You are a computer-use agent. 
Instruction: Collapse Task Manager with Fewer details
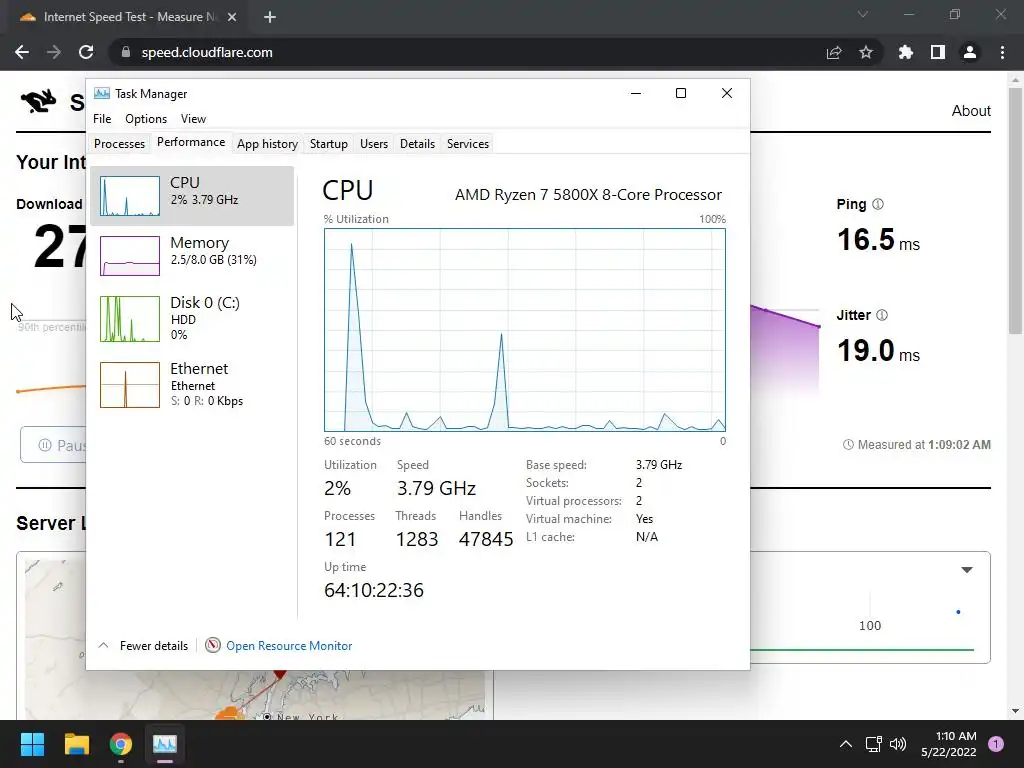coord(143,645)
